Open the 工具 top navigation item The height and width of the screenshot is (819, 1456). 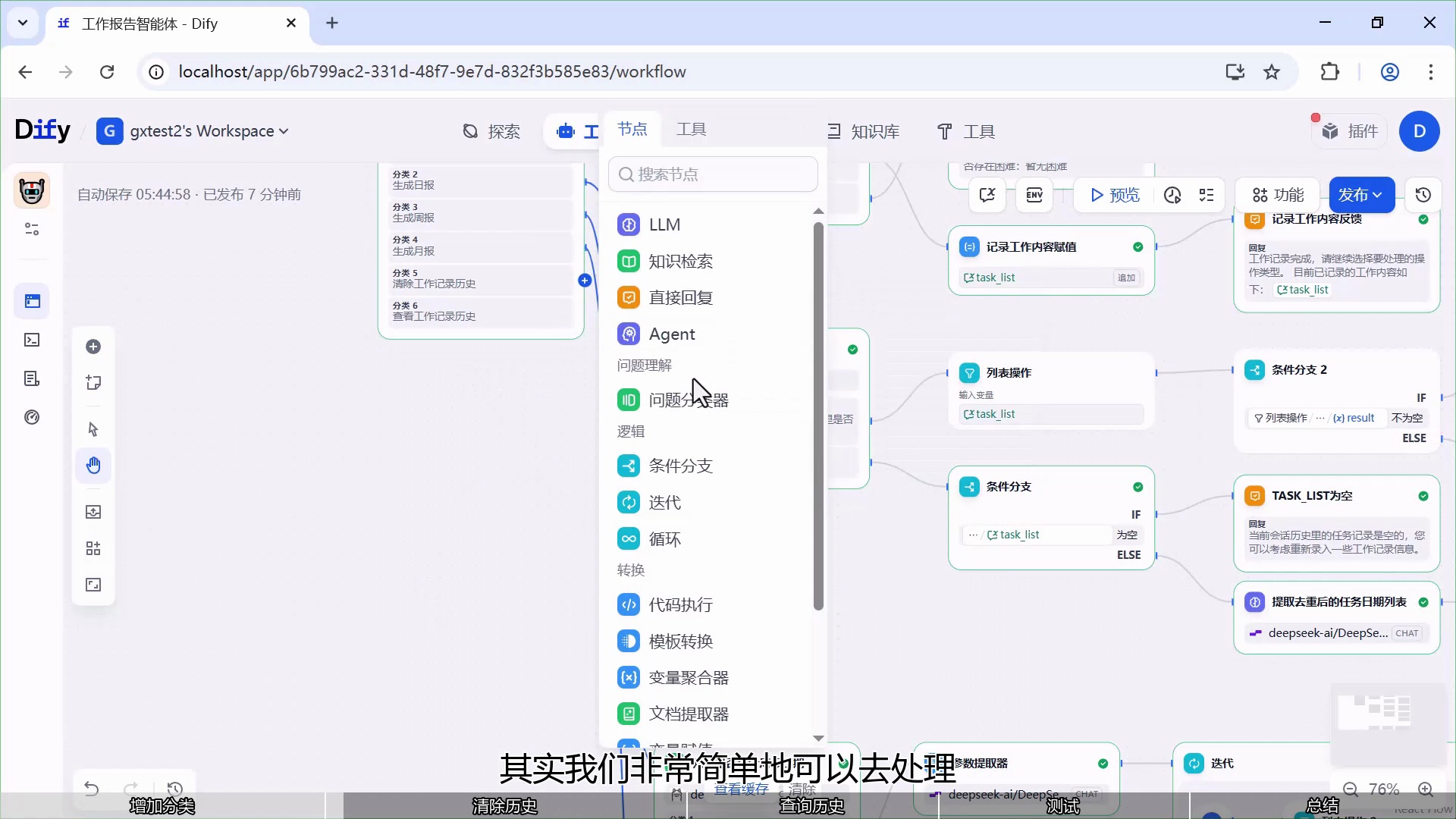tap(966, 132)
